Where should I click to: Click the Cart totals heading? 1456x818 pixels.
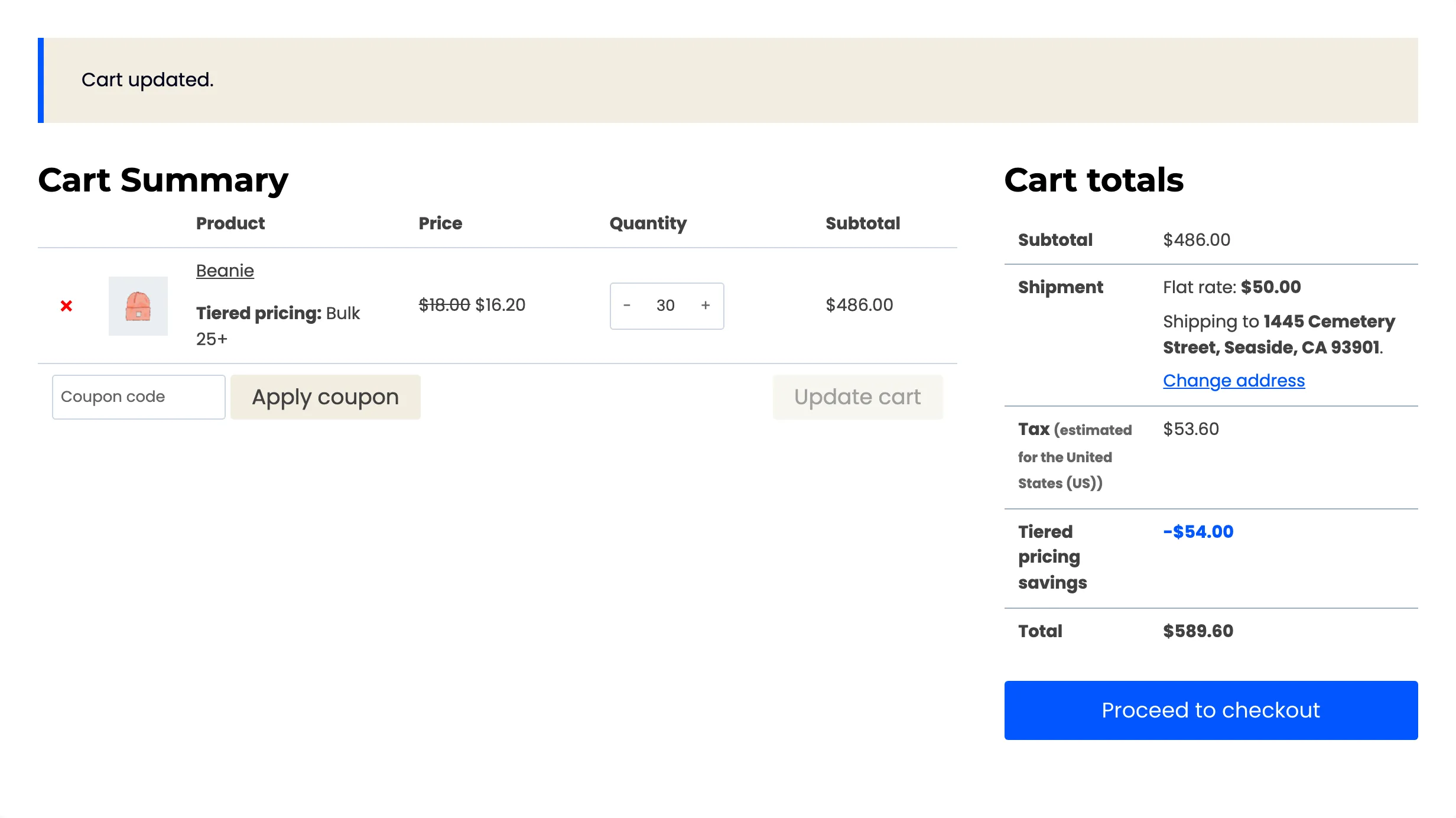pos(1094,180)
